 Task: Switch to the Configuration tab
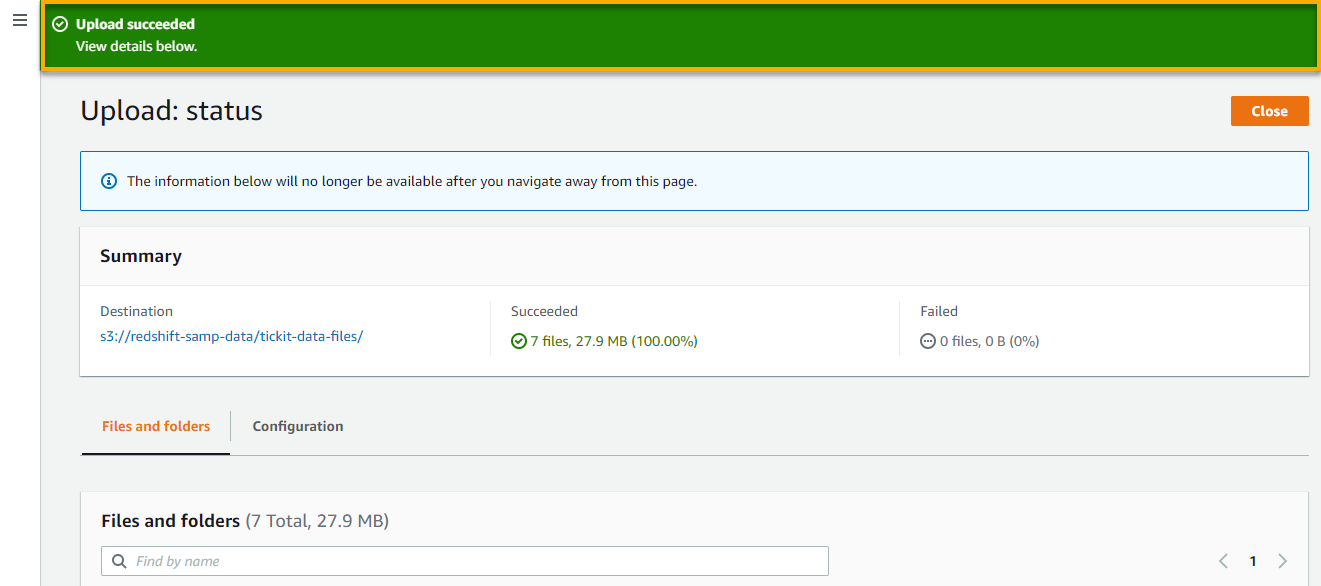coord(298,426)
